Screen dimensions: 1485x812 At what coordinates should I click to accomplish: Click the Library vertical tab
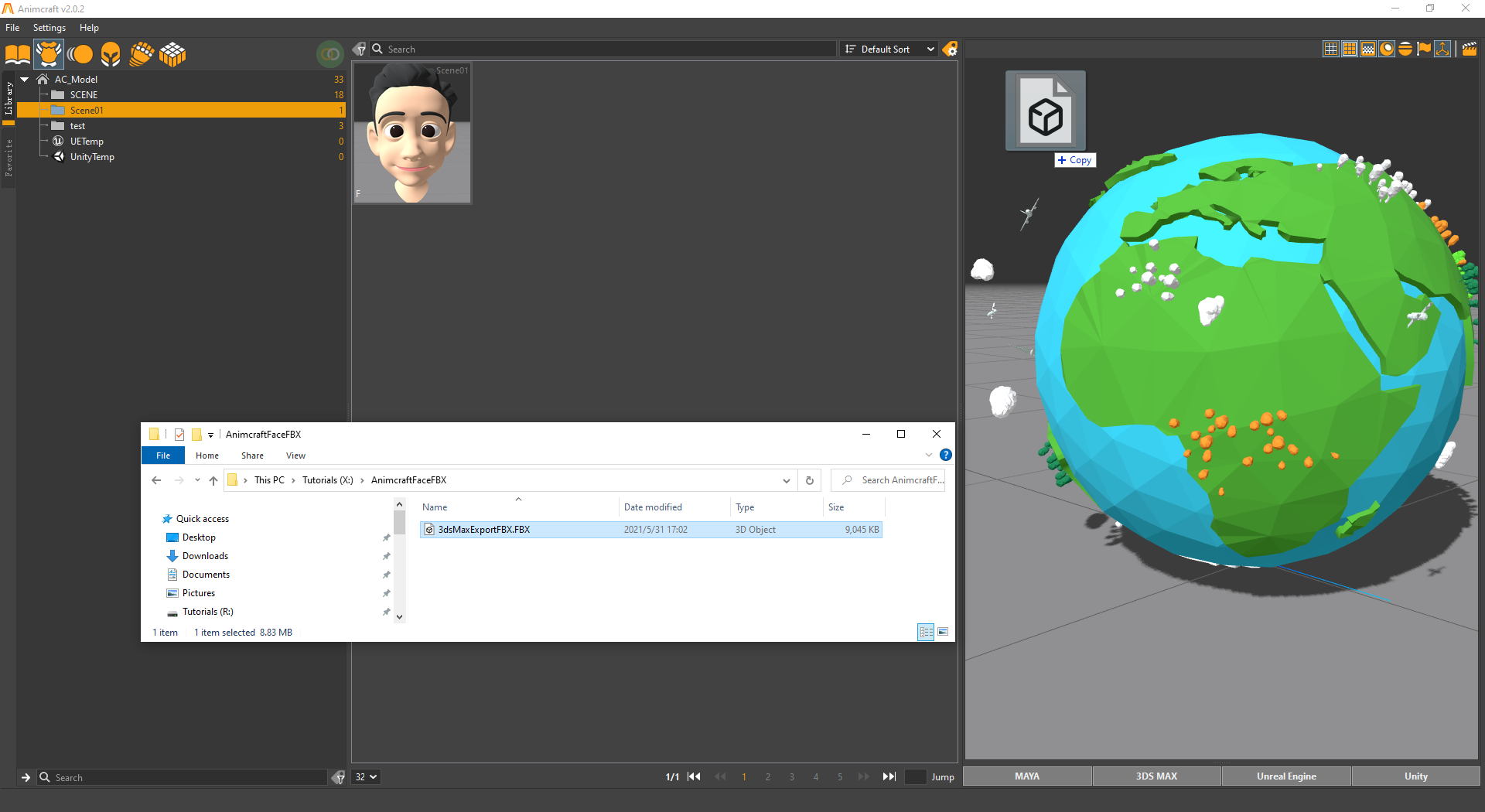9,98
